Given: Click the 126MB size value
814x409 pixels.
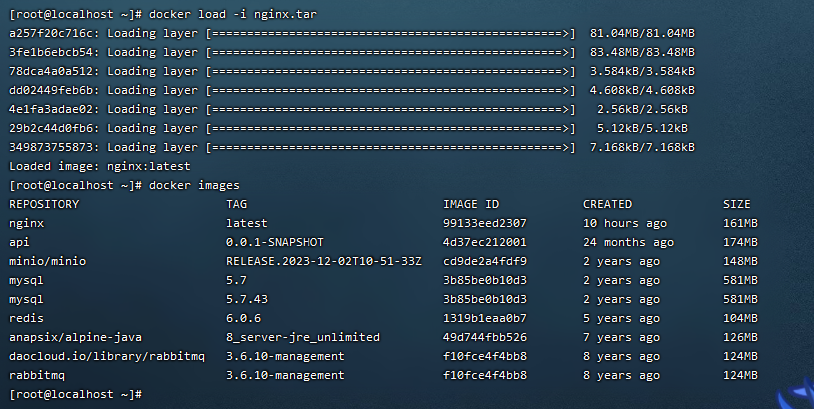Looking at the screenshot, I should click(740, 337).
